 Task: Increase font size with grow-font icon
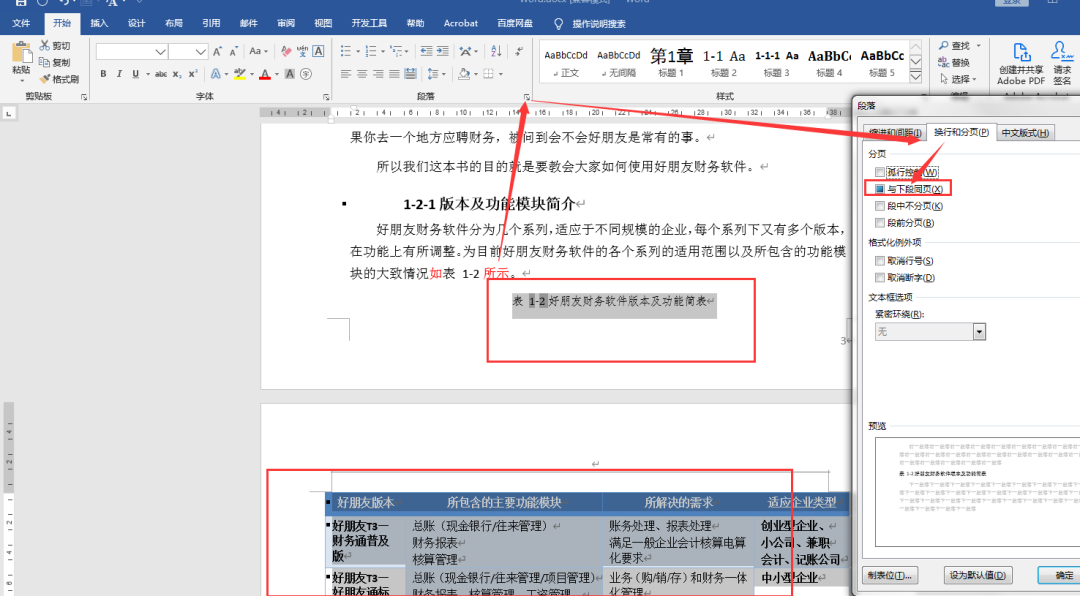[217, 52]
